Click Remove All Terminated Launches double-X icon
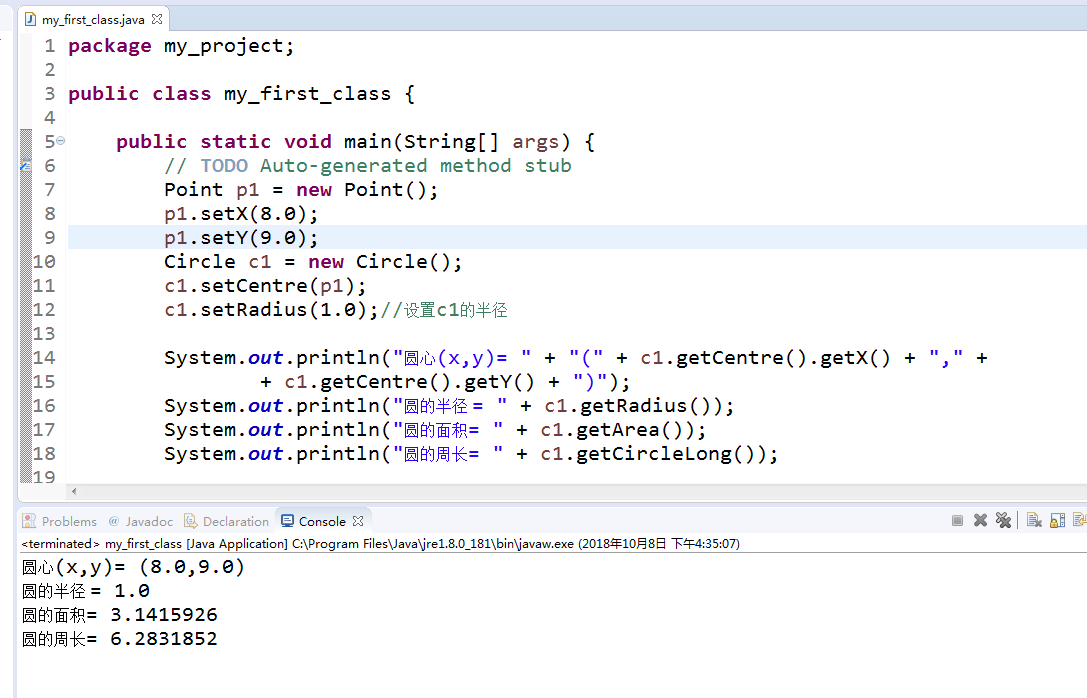1087x698 pixels. click(x=1003, y=521)
